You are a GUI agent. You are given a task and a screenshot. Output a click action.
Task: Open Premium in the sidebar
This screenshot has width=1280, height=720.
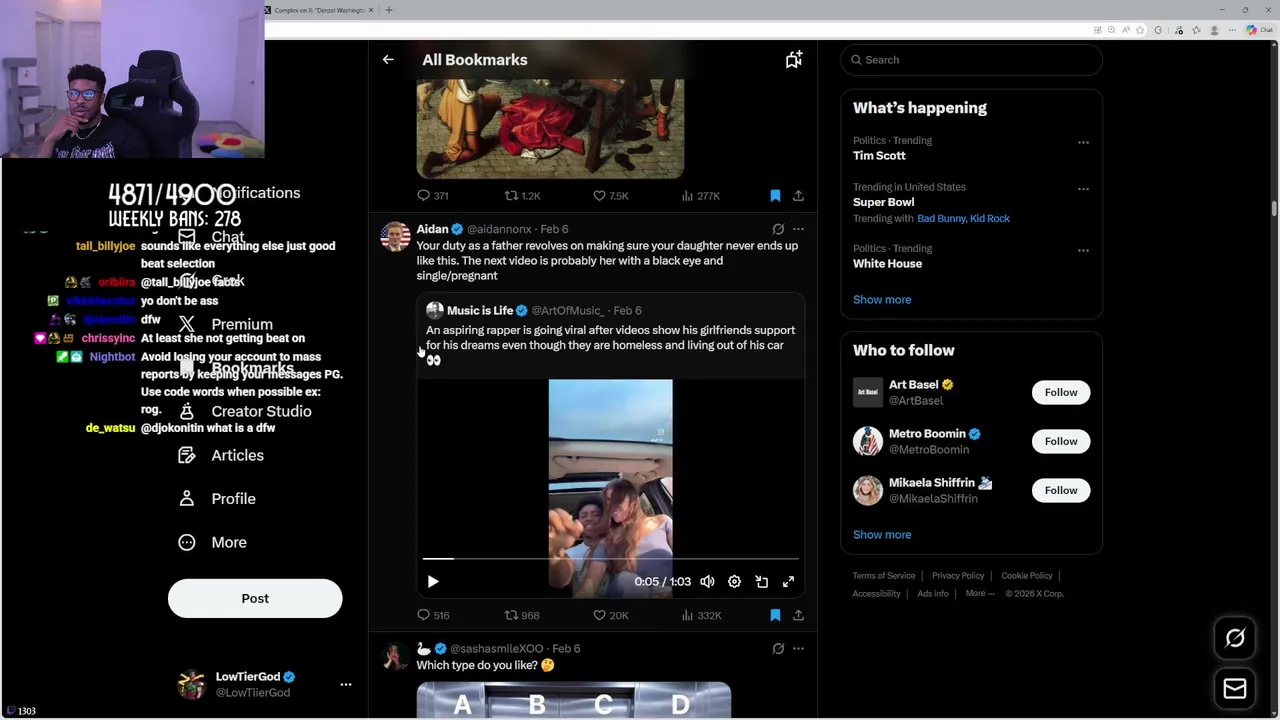pos(225,324)
